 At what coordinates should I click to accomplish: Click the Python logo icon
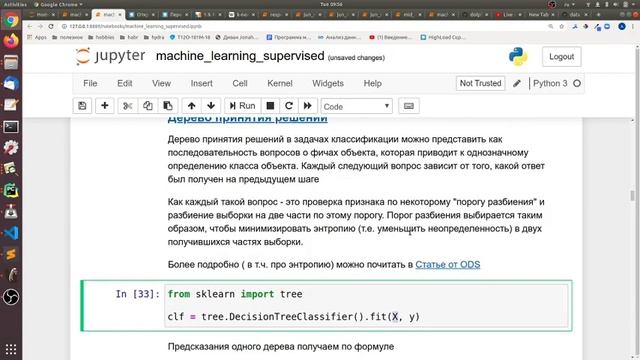(x=518, y=57)
